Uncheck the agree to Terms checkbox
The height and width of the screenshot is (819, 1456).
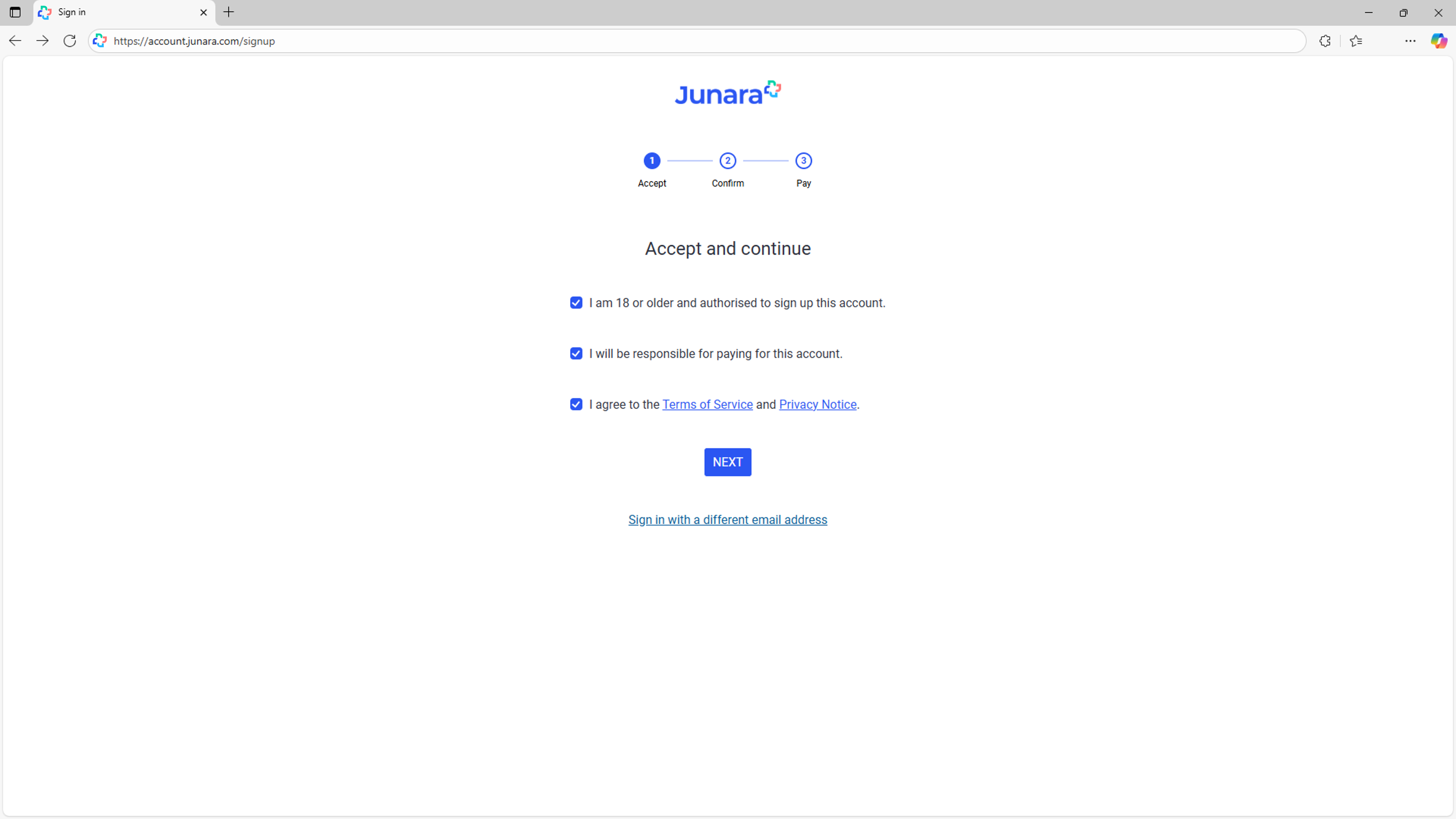click(x=576, y=405)
